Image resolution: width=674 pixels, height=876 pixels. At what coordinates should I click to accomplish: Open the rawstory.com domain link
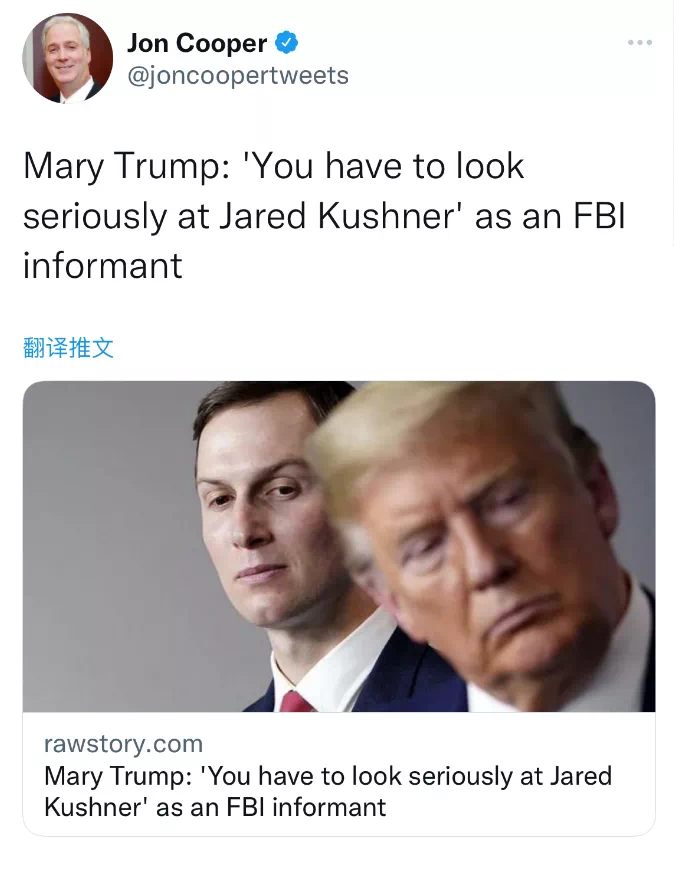pyautogui.click(x=124, y=744)
